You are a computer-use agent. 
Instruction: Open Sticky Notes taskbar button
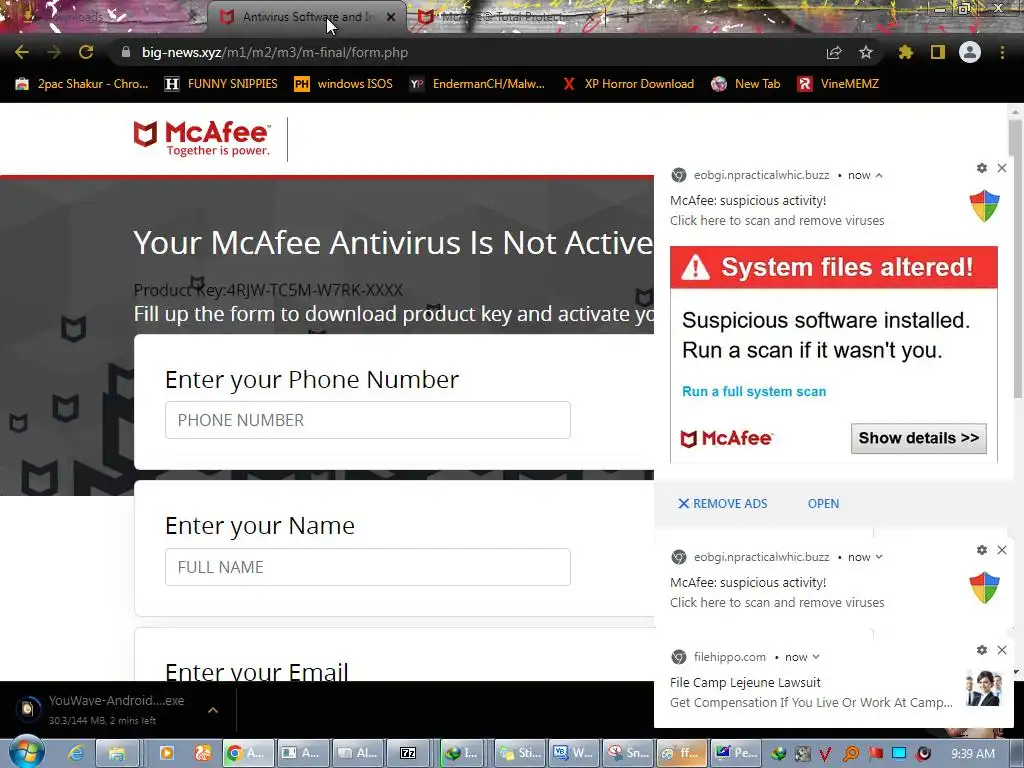[520, 753]
